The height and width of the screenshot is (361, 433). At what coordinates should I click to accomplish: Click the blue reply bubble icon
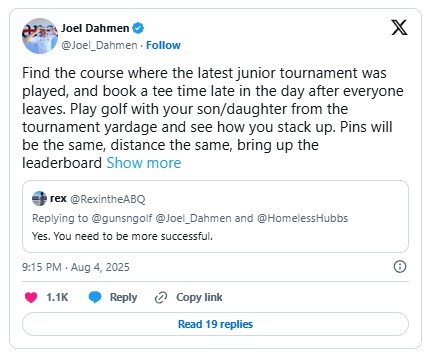coord(95,297)
